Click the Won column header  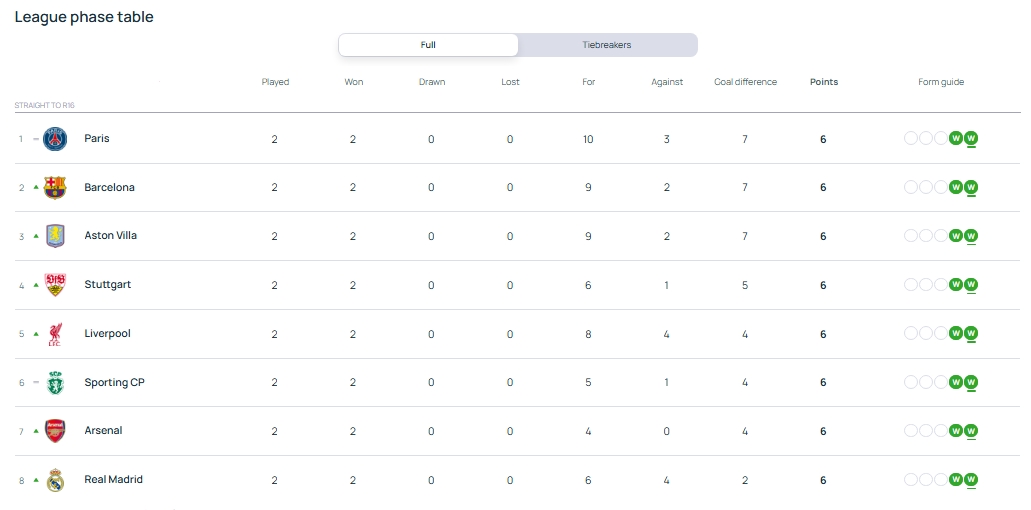[354, 82]
